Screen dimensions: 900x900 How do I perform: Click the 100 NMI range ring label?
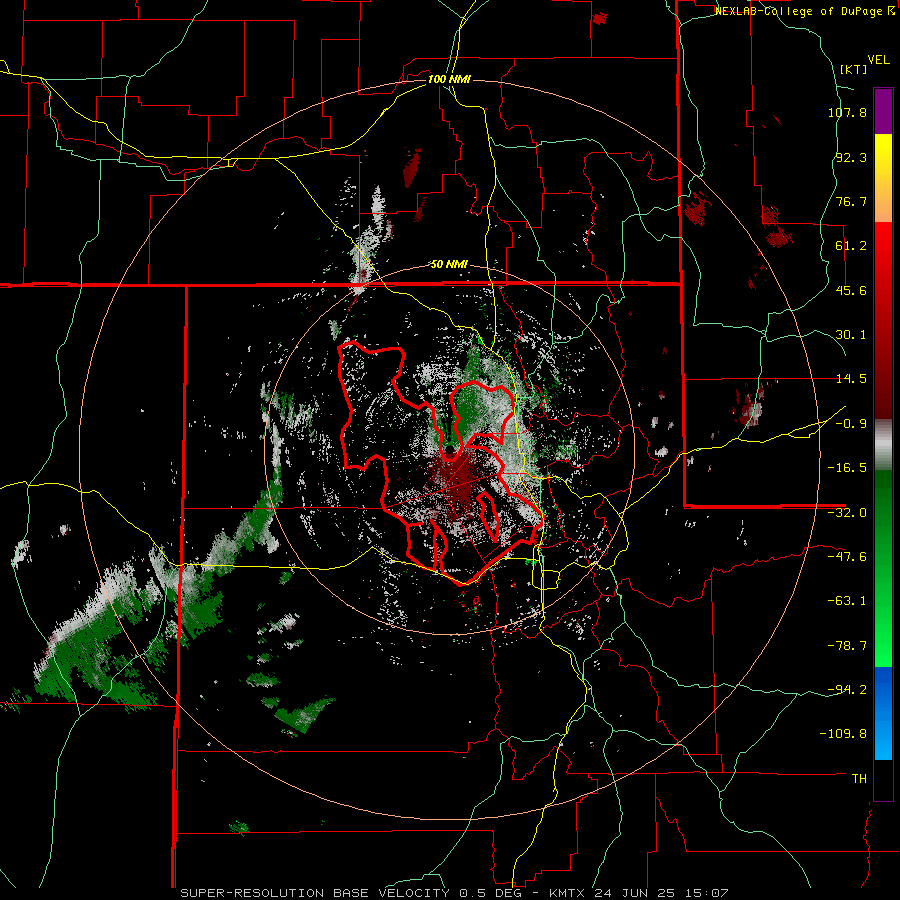click(x=449, y=79)
